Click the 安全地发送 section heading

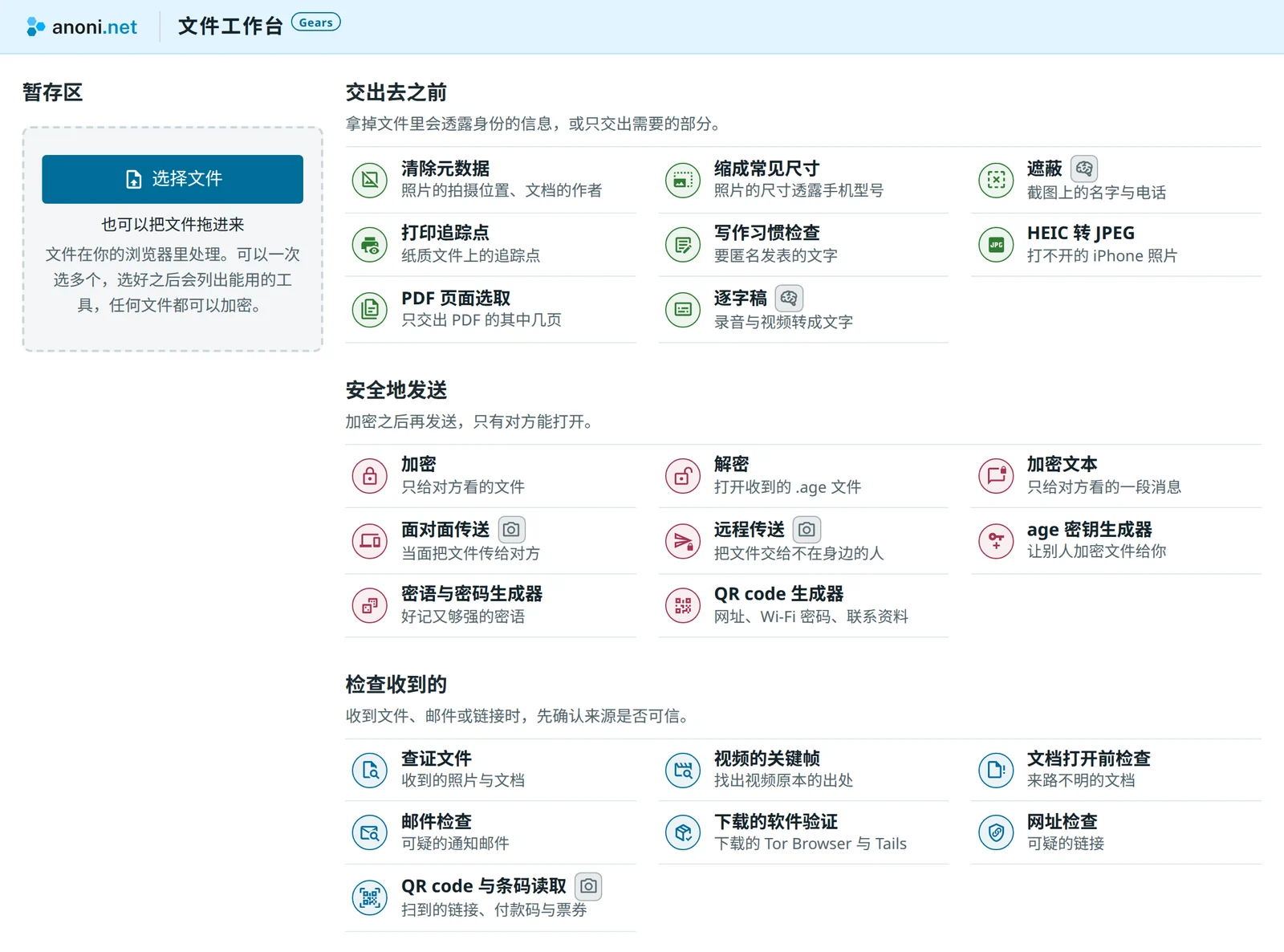[396, 390]
